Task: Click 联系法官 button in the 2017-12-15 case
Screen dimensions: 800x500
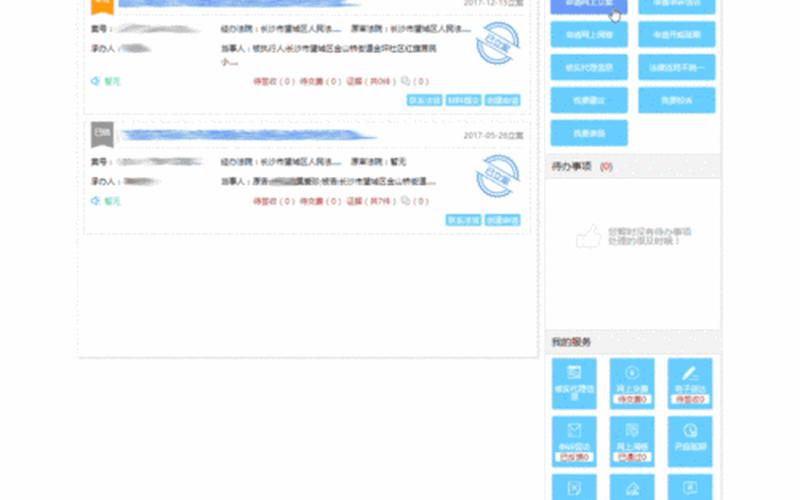Action: (424, 100)
